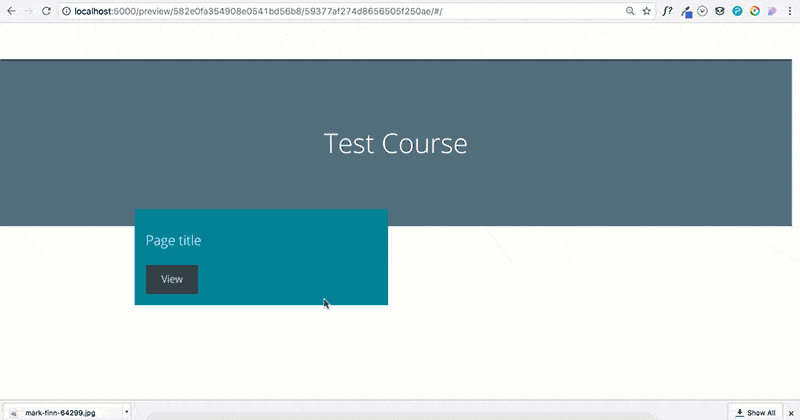
Task: View site information for localhost
Action: click(x=66, y=11)
